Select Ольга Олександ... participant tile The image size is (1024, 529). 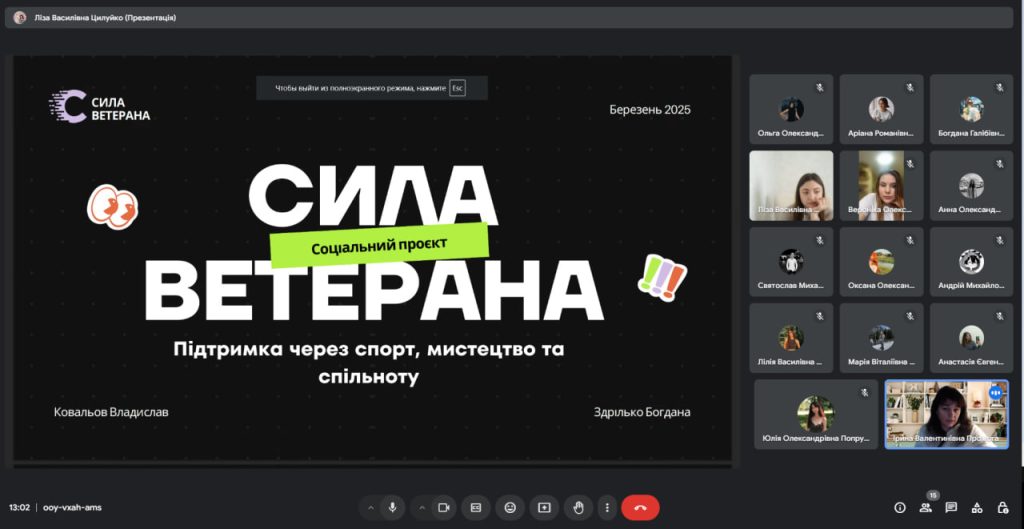[791, 110]
